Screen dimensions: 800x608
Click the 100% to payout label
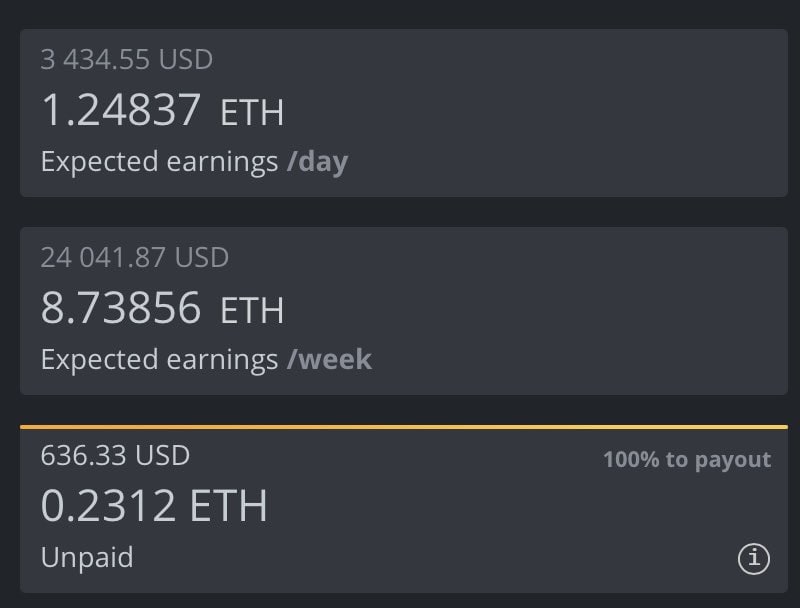click(687, 460)
